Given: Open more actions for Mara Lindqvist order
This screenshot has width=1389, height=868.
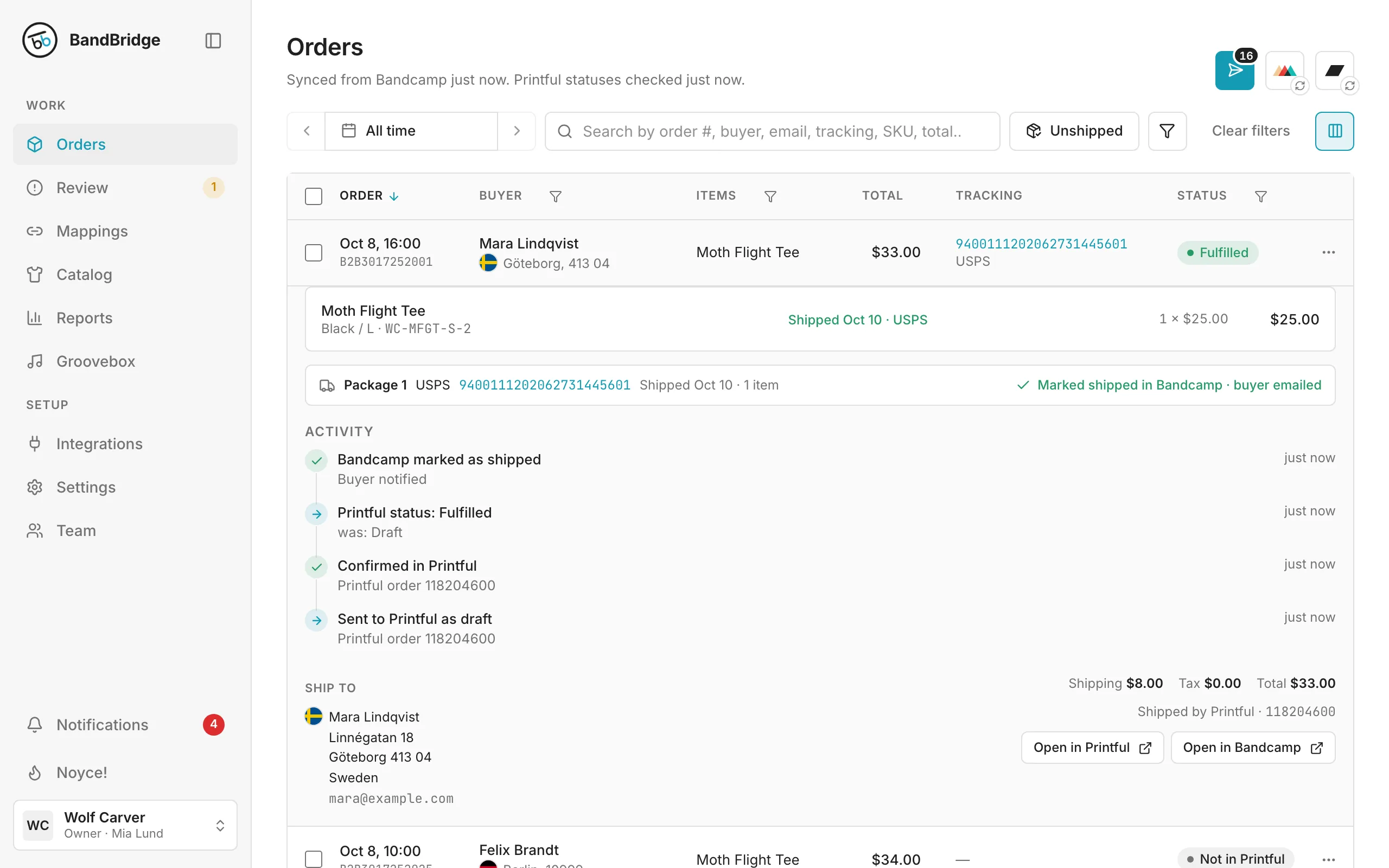Looking at the screenshot, I should click(x=1328, y=253).
